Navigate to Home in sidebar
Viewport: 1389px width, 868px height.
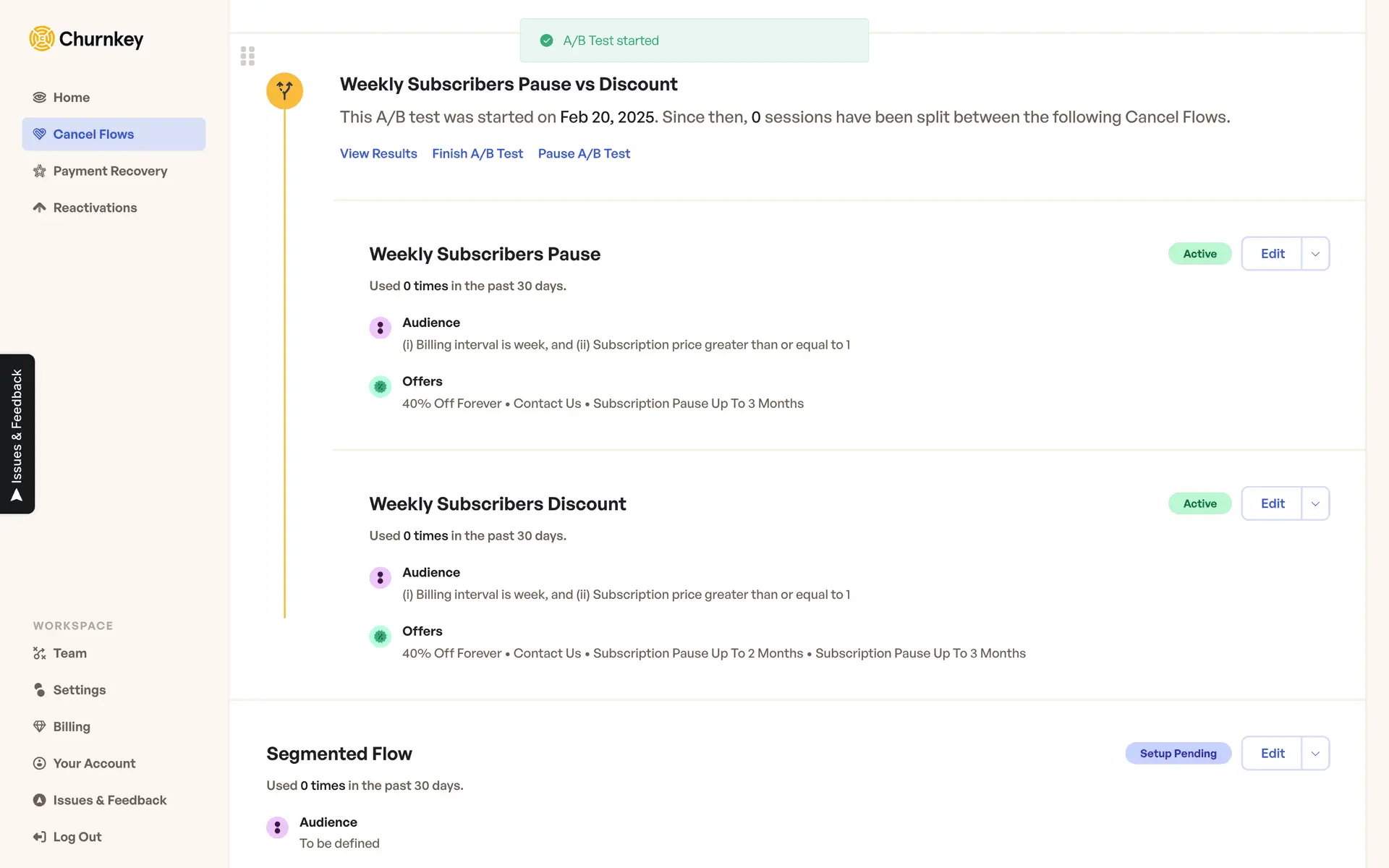(71, 98)
